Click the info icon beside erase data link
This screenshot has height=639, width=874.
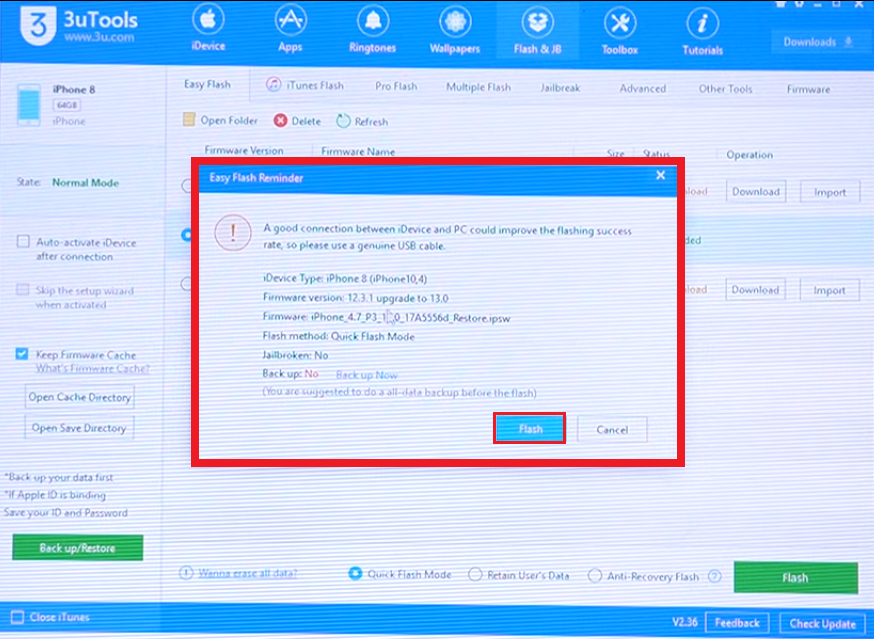186,572
